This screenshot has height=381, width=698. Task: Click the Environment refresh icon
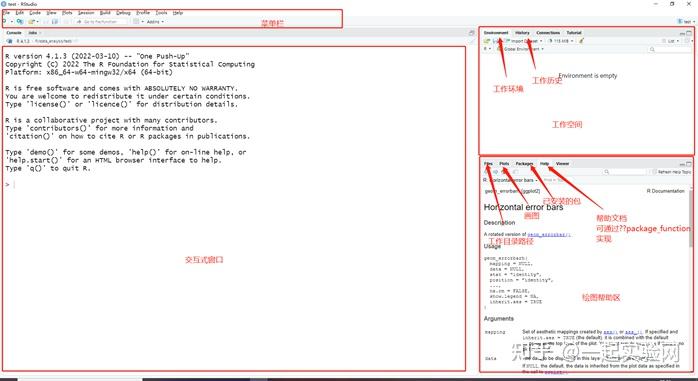pyautogui.click(x=688, y=41)
